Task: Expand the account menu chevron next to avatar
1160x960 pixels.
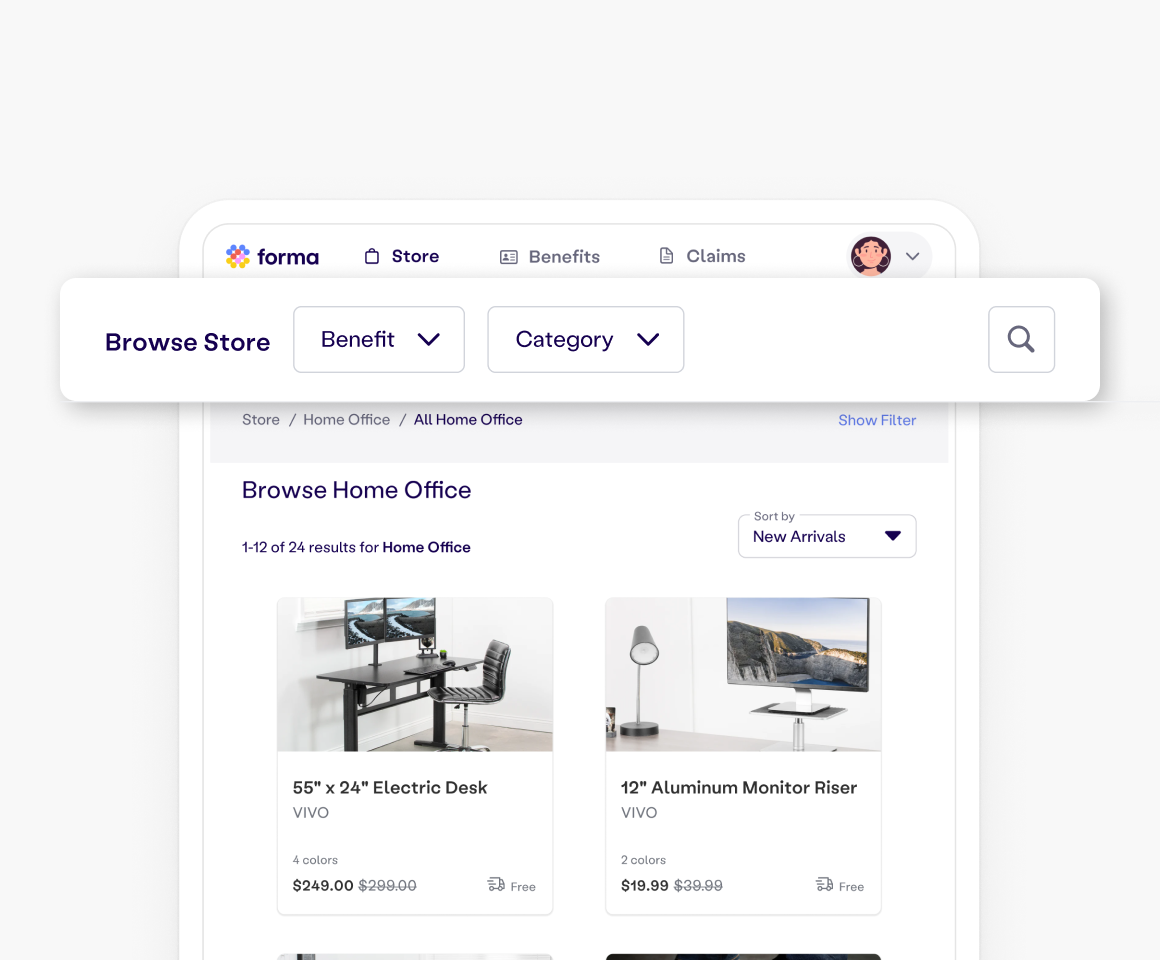Action: [912, 257]
